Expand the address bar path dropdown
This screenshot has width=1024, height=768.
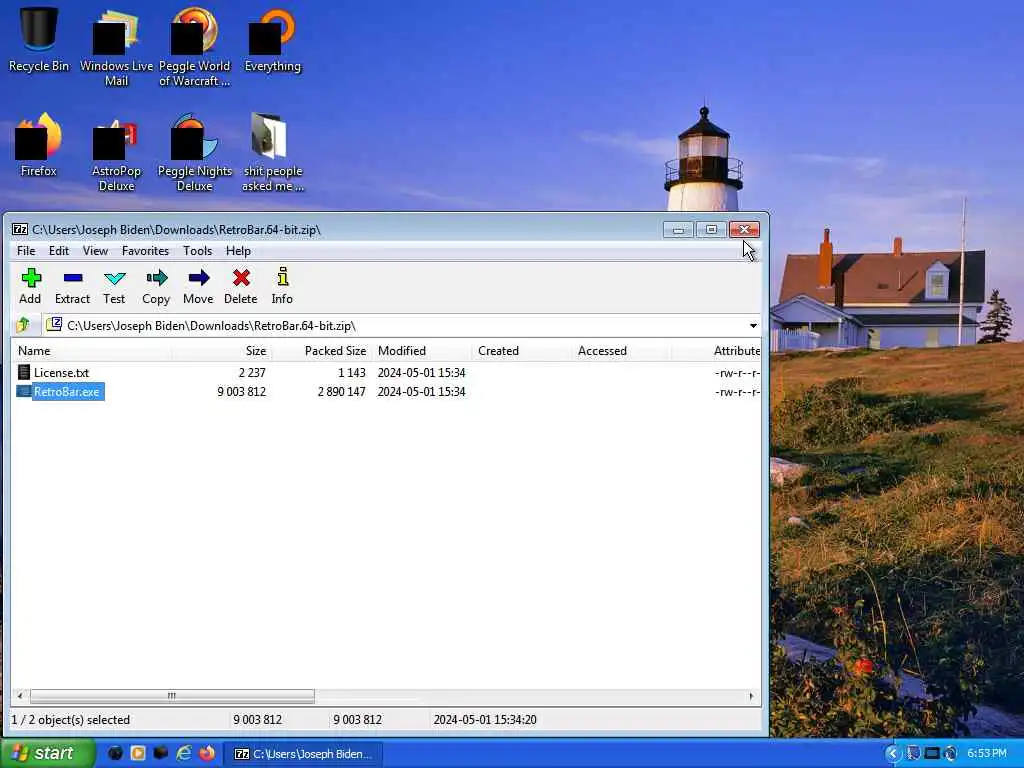coord(753,325)
